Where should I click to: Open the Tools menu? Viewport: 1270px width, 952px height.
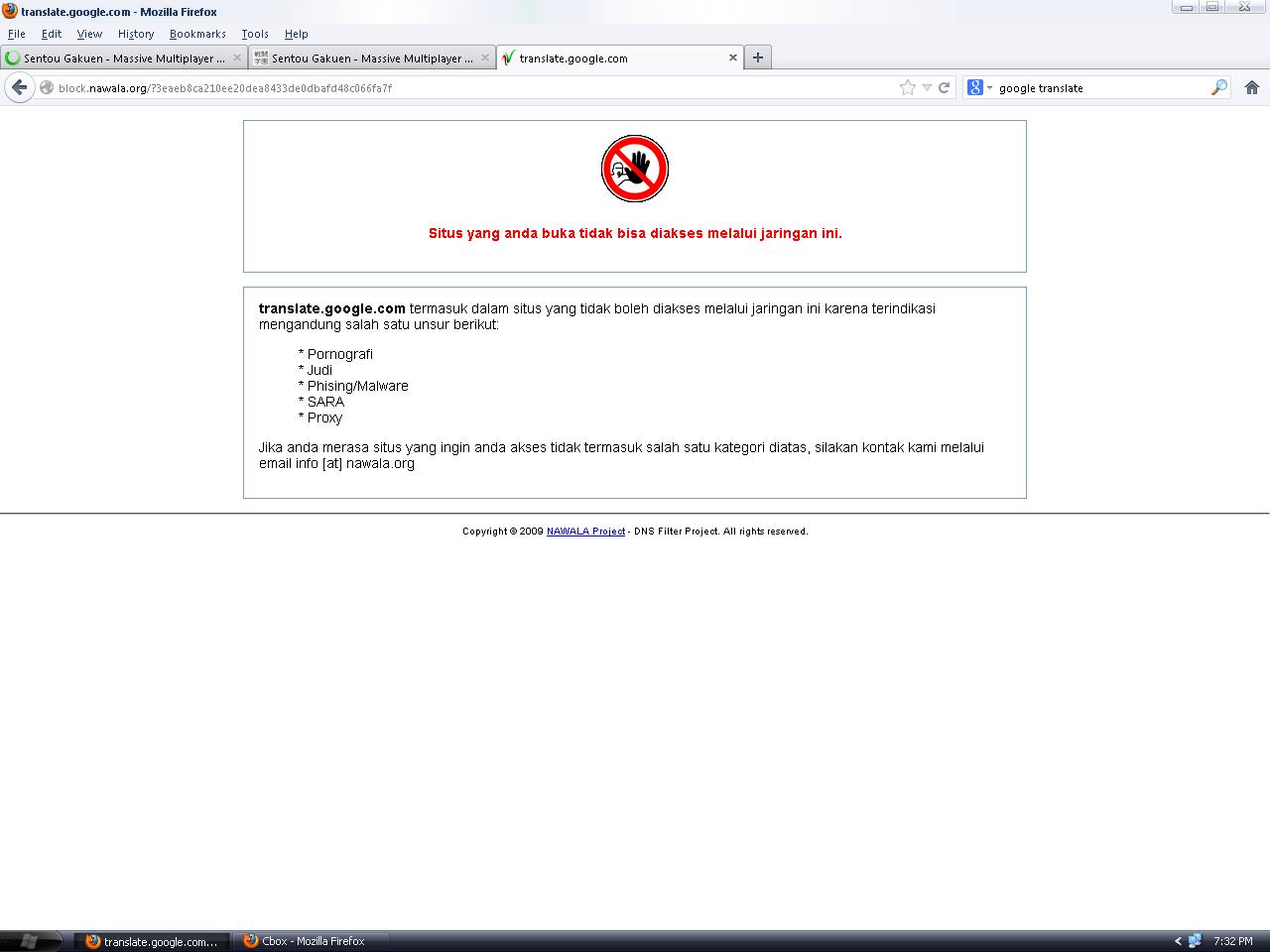255,34
